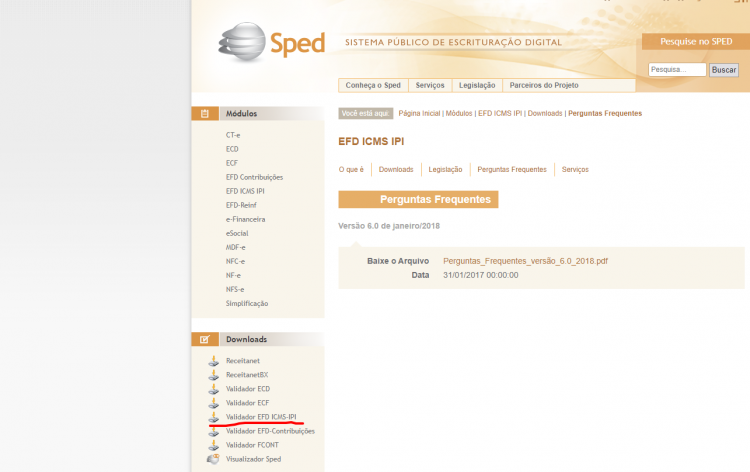
Task: Click the Visualizador Sped icon
Action: pyautogui.click(x=213, y=459)
